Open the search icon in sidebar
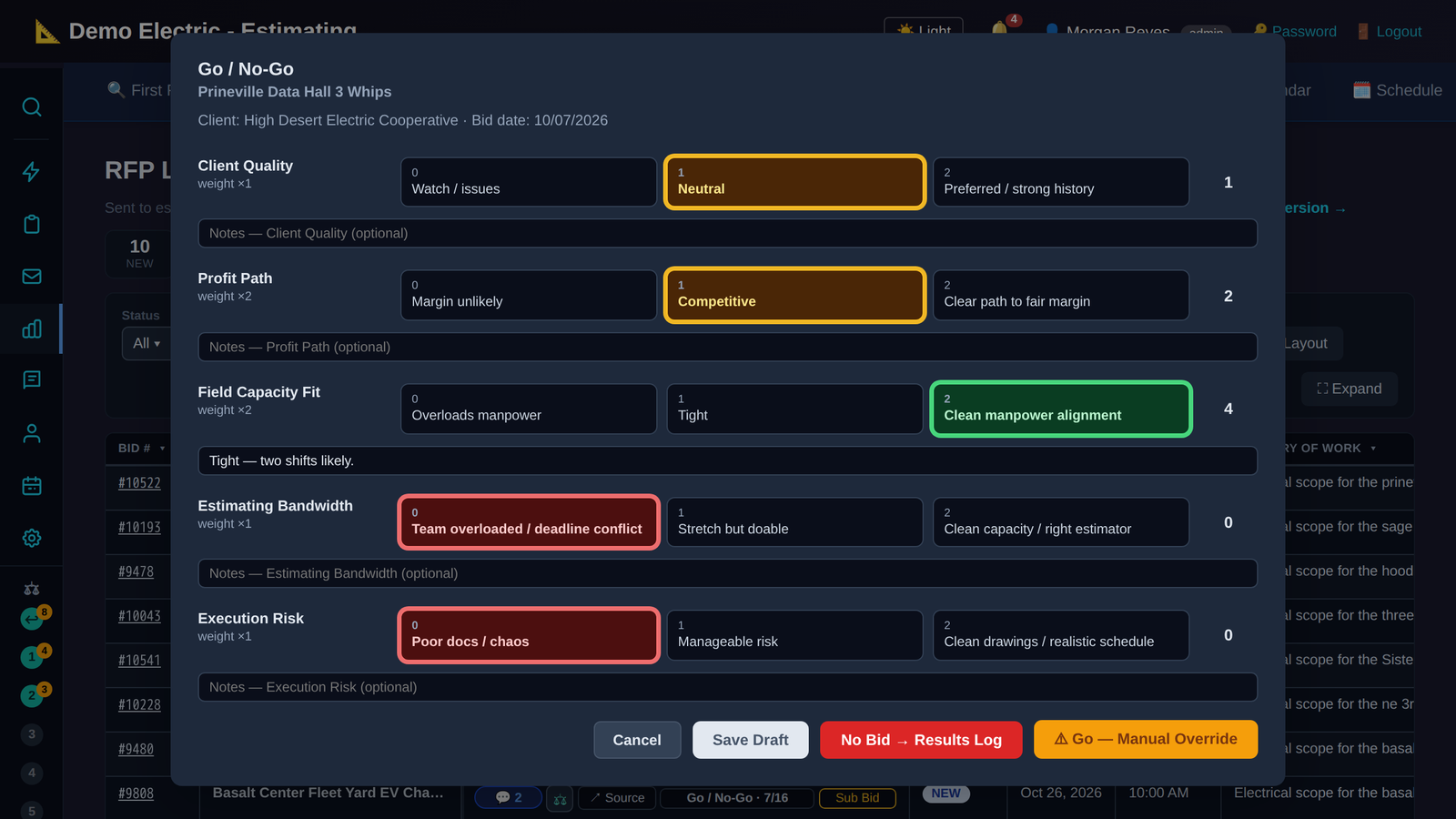The width and height of the screenshot is (1456, 819). pyautogui.click(x=32, y=107)
